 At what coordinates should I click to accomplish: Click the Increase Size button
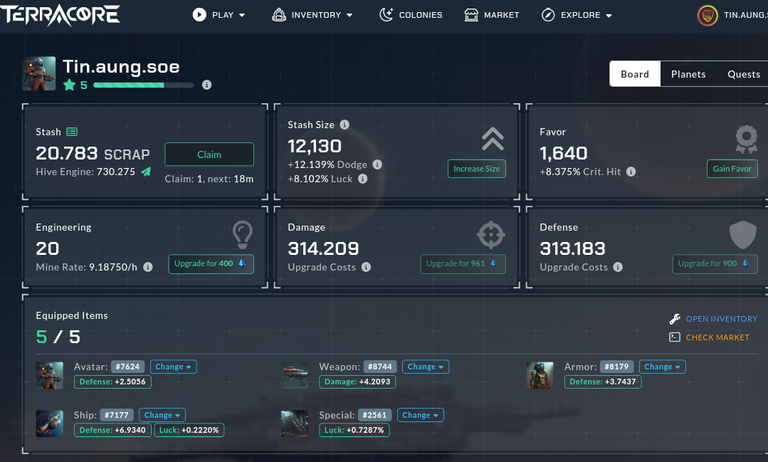pos(477,169)
